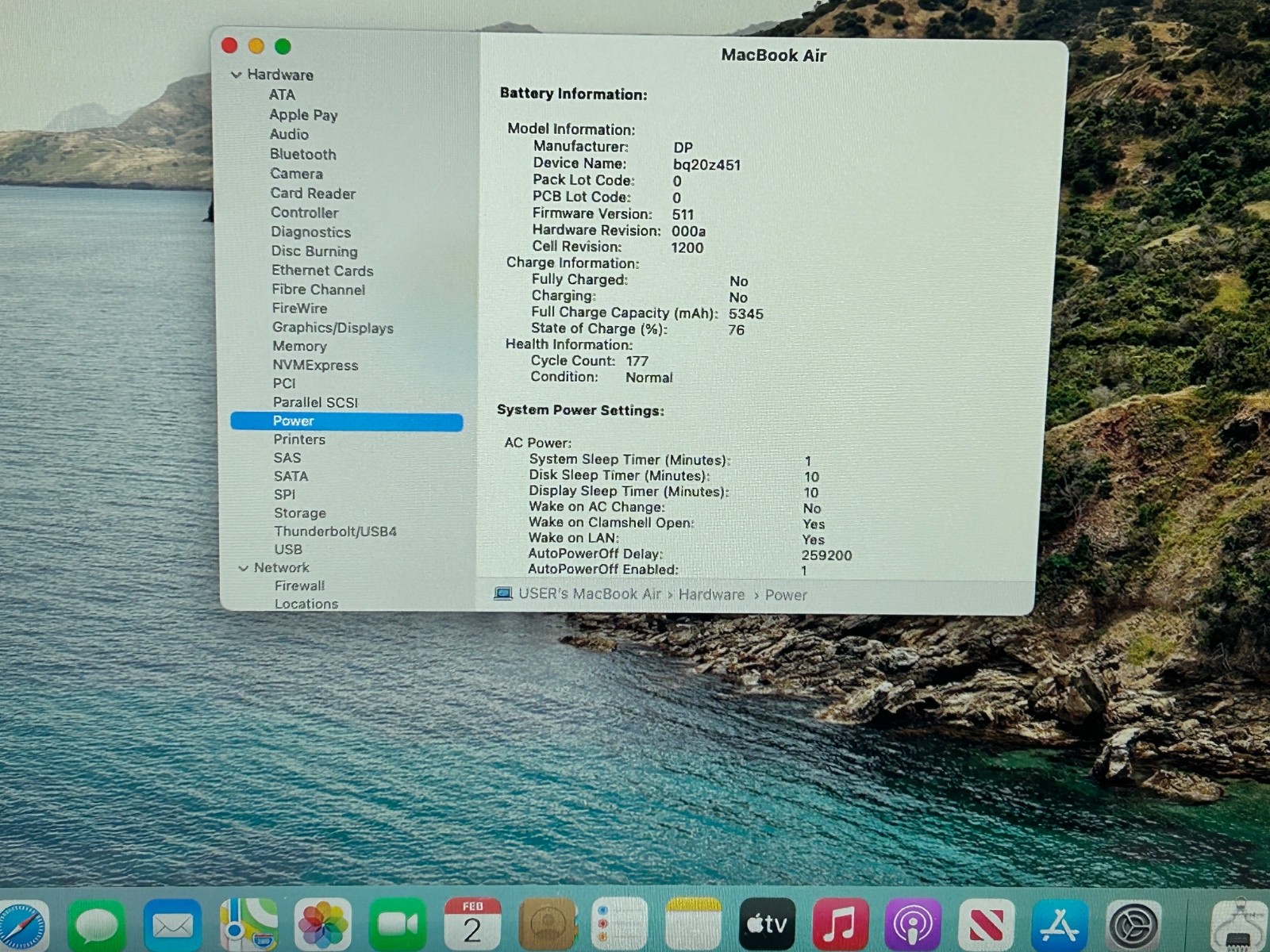Launch the Messages app in dock

(x=97, y=925)
